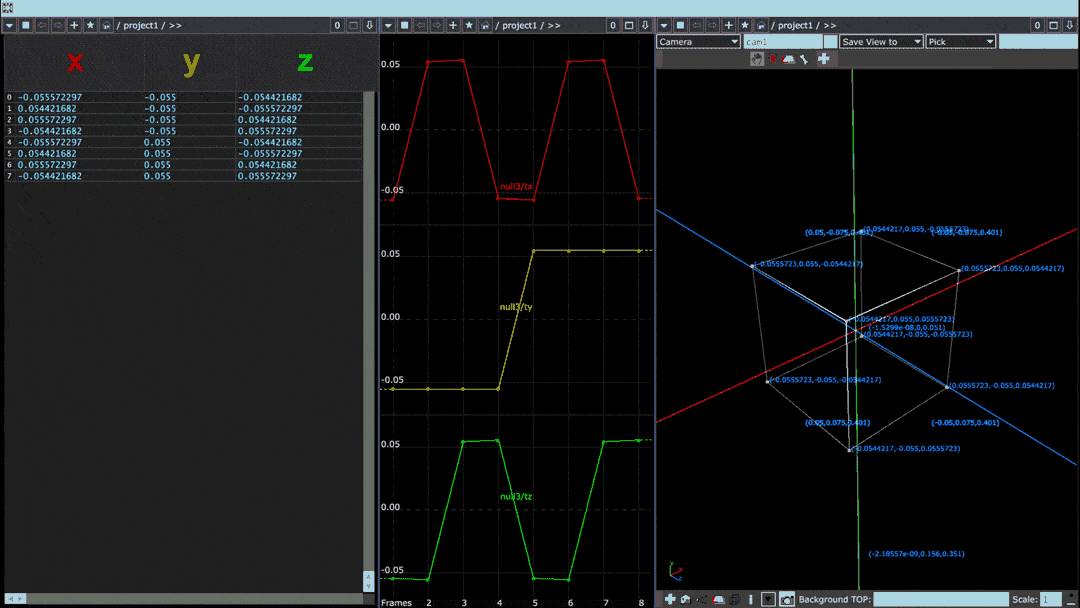
Task: Click the camera snapshot icon
Action: pyautogui.click(x=787, y=600)
